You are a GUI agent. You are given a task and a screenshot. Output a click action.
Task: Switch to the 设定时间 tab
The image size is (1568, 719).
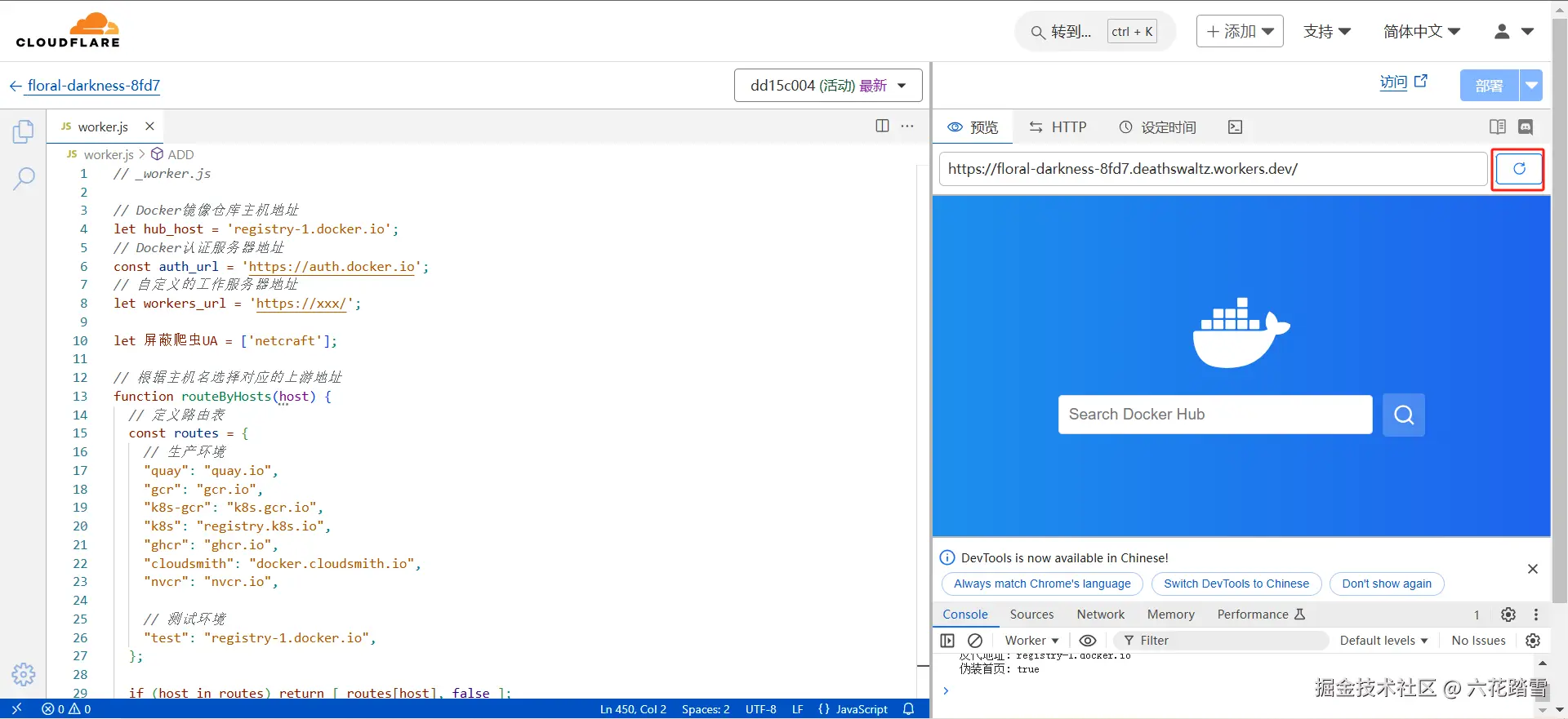coord(1157,127)
